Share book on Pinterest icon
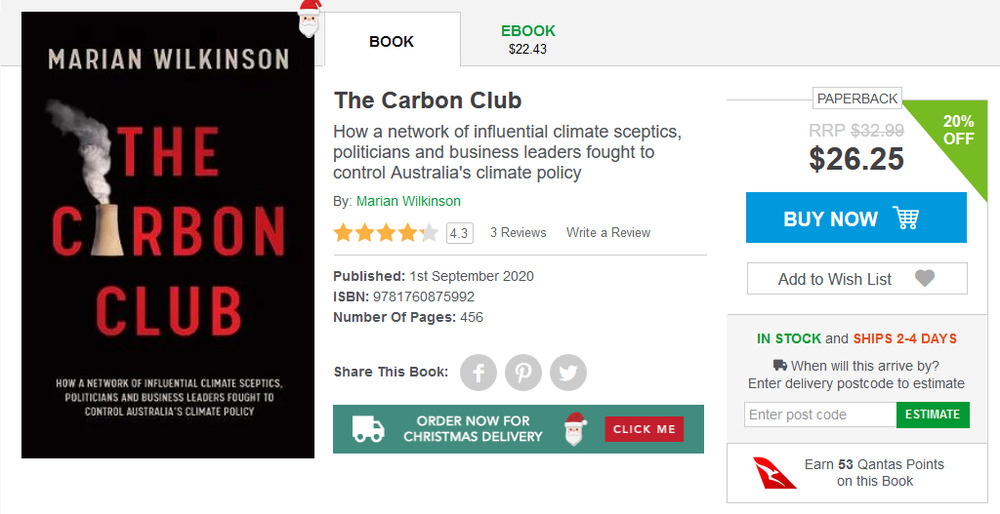The height and width of the screenshot is (514, 1000). pos(523,373)
